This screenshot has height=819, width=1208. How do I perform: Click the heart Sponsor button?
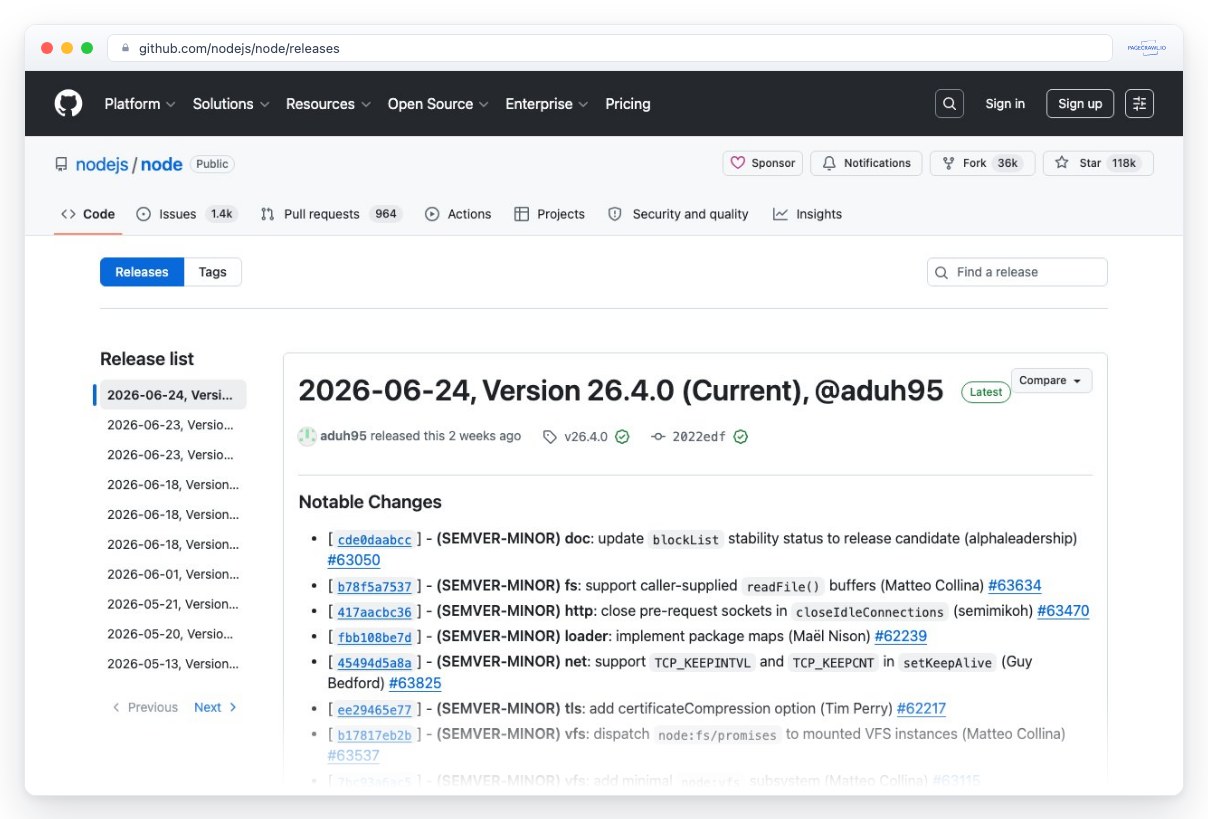(762, 163)
